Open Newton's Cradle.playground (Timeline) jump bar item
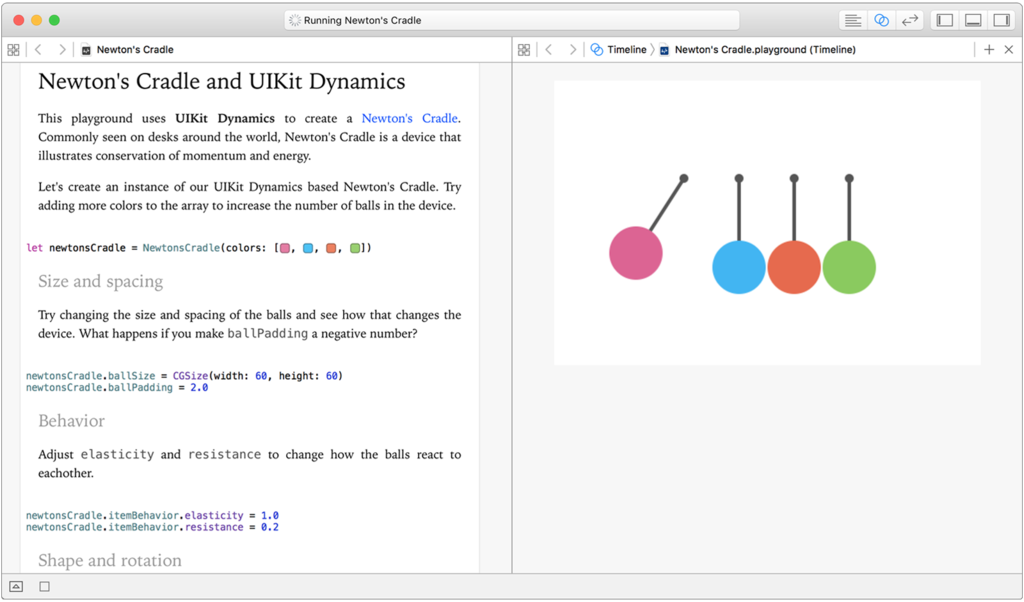Viewport: 1024px width, 602px height. (x=758, y=50)
